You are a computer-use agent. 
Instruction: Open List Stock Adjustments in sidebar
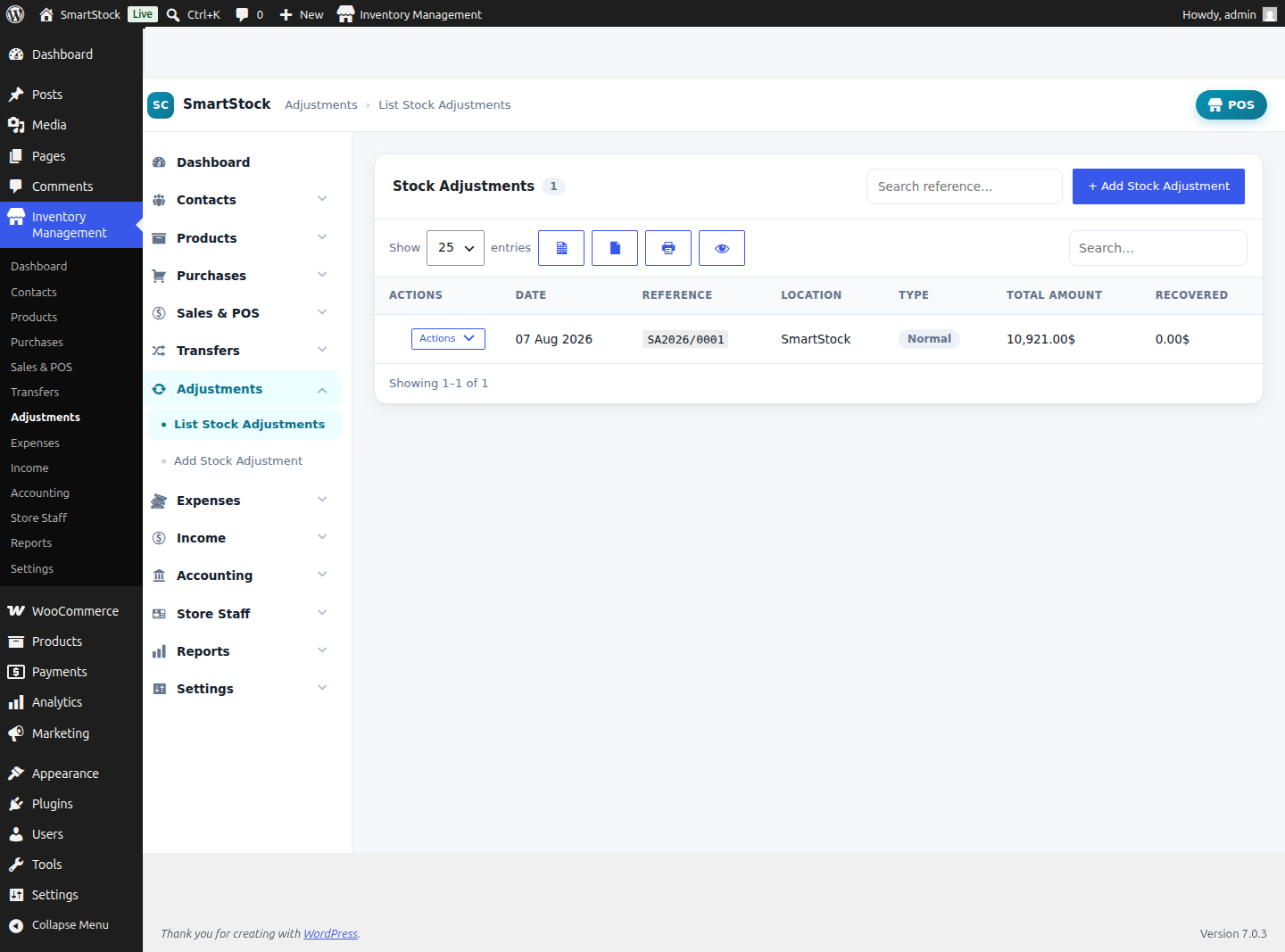[244, 425]
